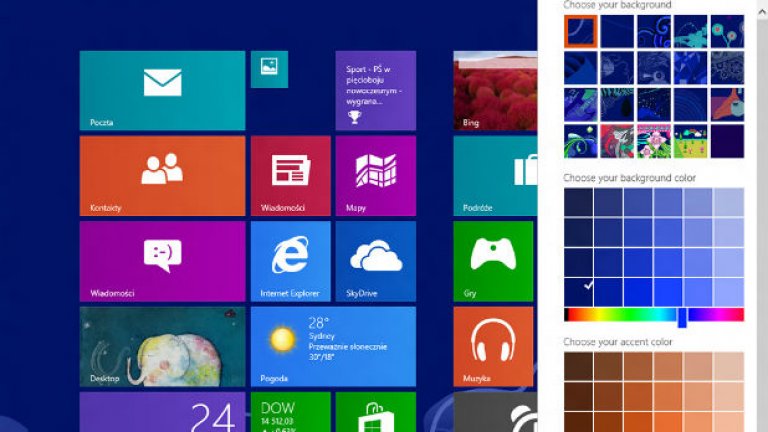Image resolution: width=768 pixels, height=432 pixels.
Task: Open the Pogoda weather tile for Sydney
Action: [332, 346]
